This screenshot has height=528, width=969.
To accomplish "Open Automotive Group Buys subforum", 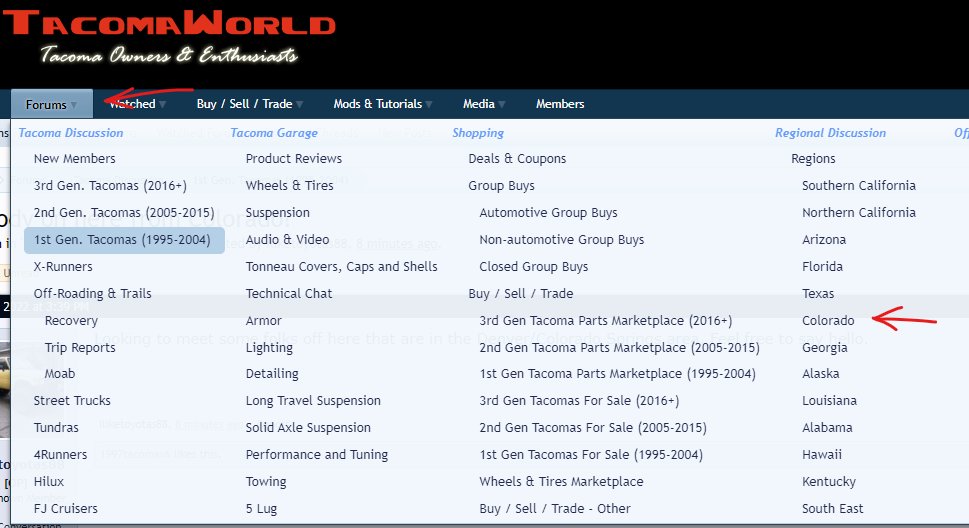I will coord(548,213).
